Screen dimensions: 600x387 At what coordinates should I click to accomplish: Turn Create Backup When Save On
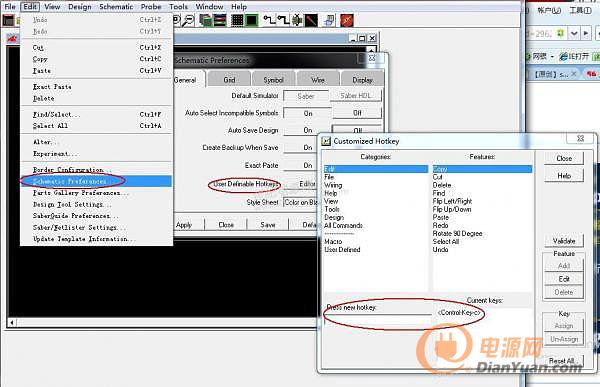click(308, 147)
